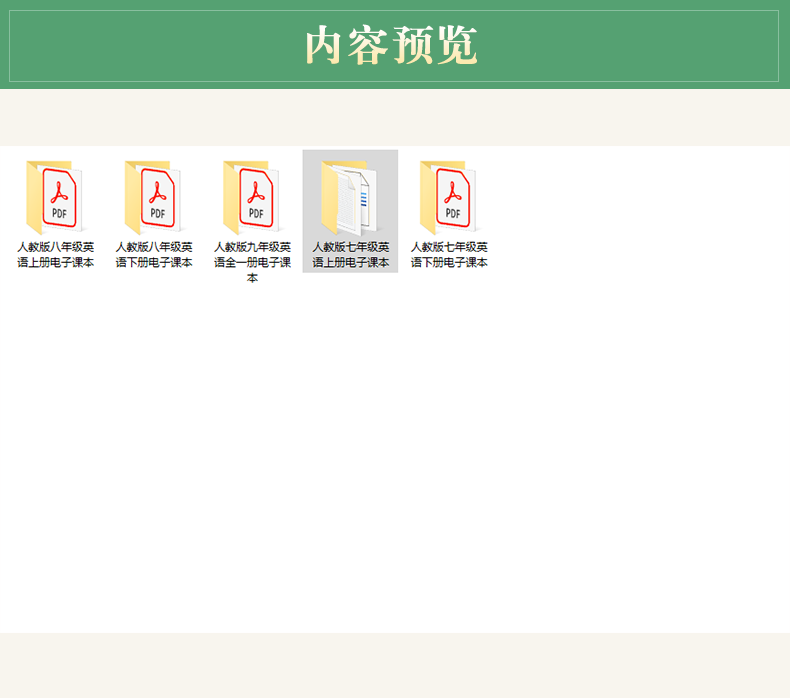Select the label text 人教版九年级英语全一册电子课本
The width and height of the screenshot is (790, 698).
tap(252, 262)
